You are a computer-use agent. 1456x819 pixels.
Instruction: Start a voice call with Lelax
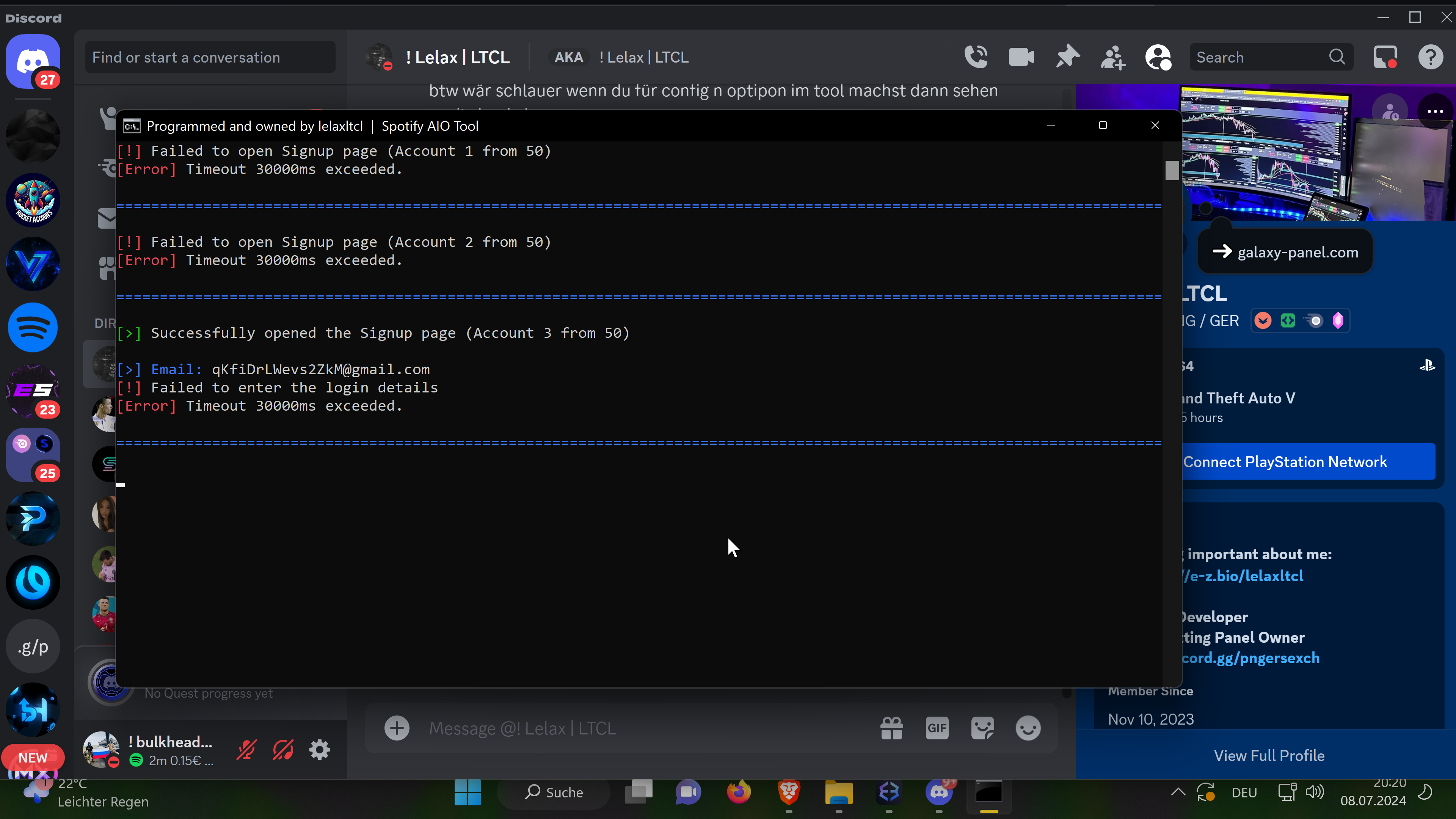[976, 57]
